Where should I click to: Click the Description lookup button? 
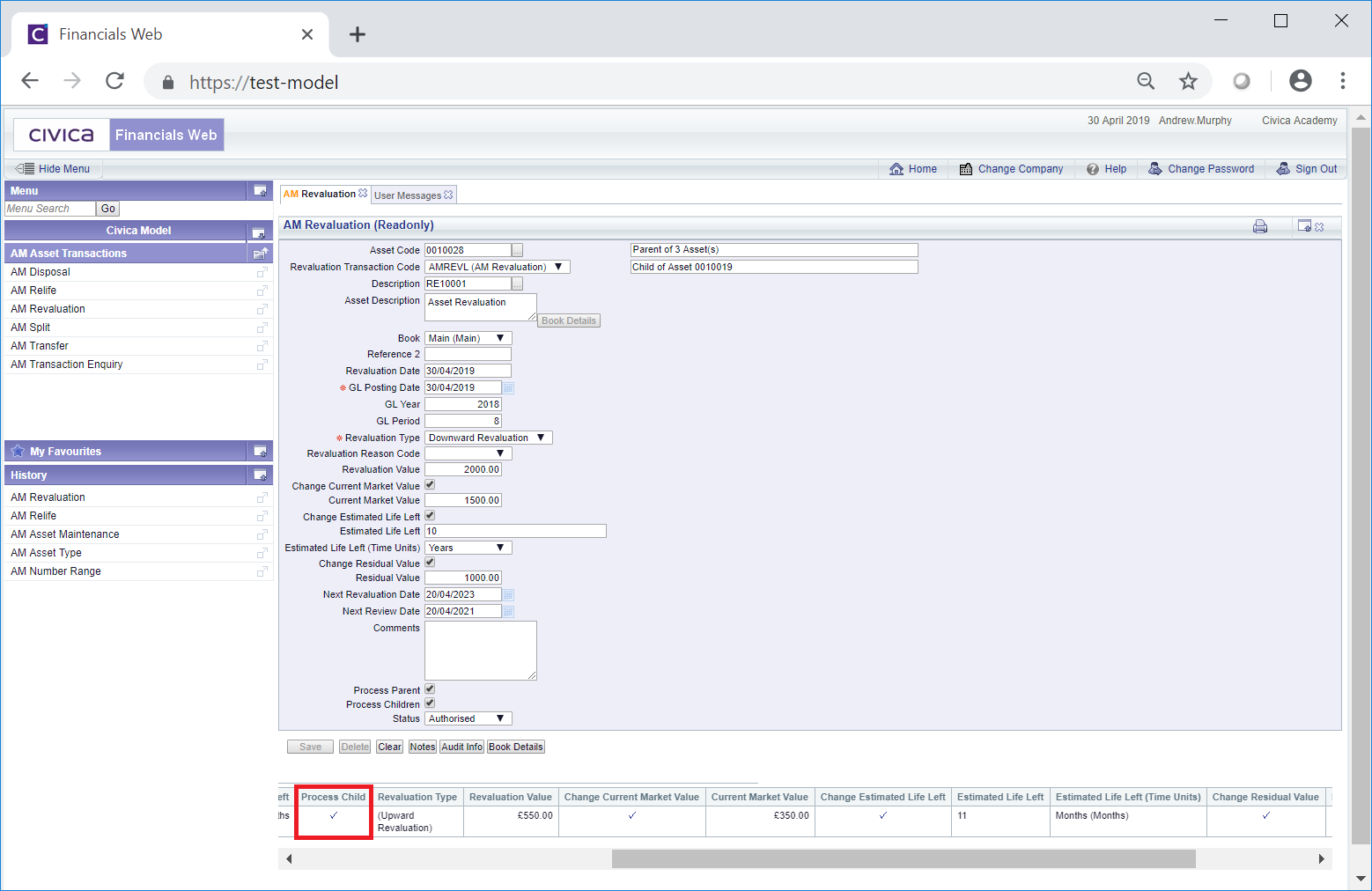(x=517, y=283)
